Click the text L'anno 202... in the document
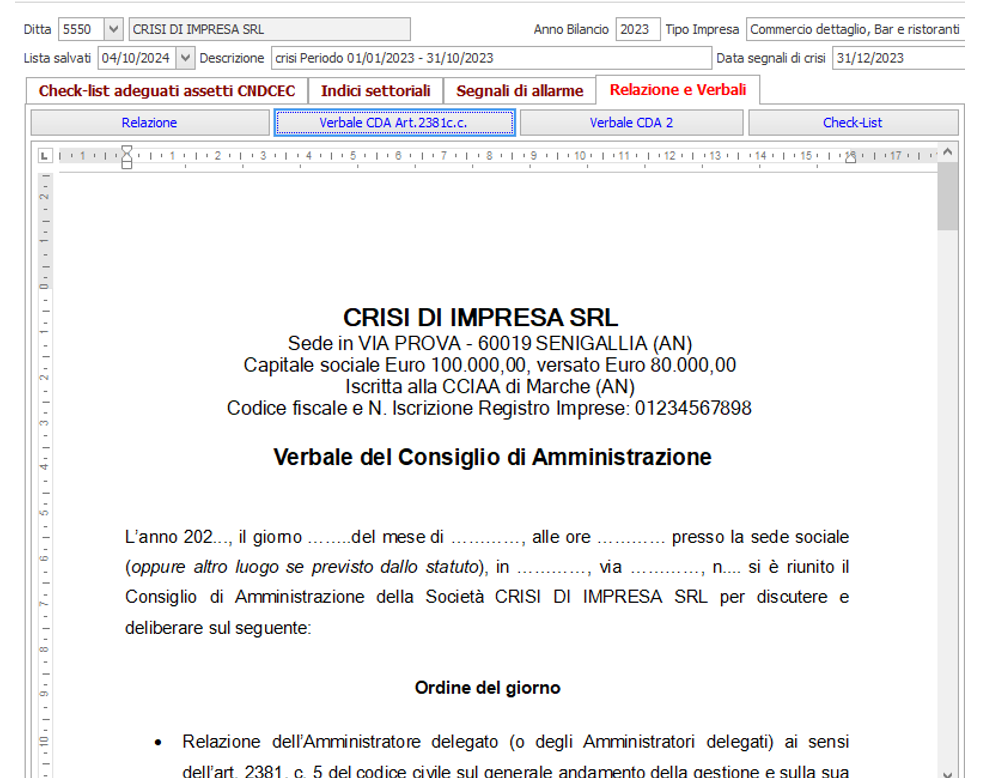 coord(178,537)
